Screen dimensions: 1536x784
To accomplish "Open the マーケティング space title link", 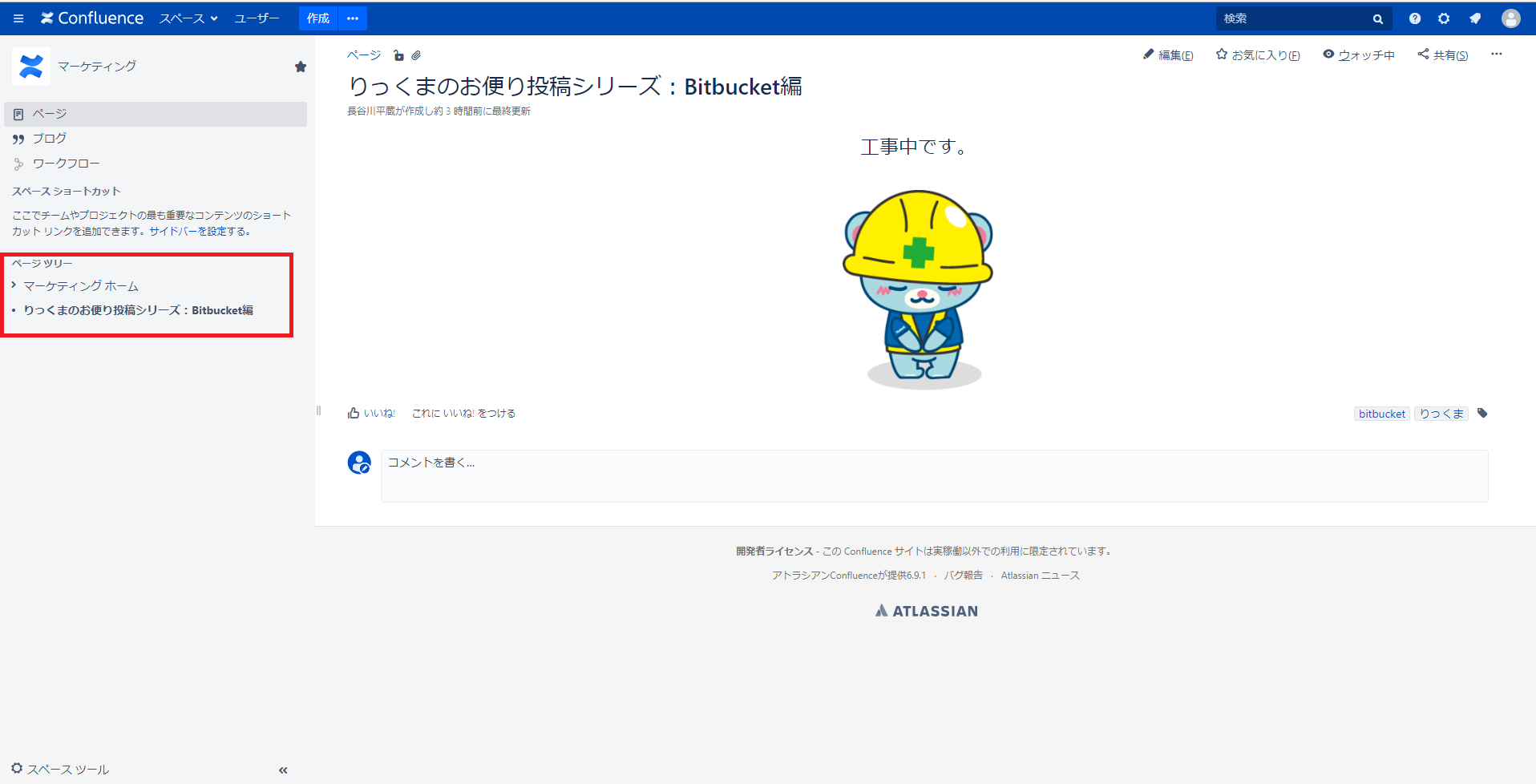I will pos(97,67).
